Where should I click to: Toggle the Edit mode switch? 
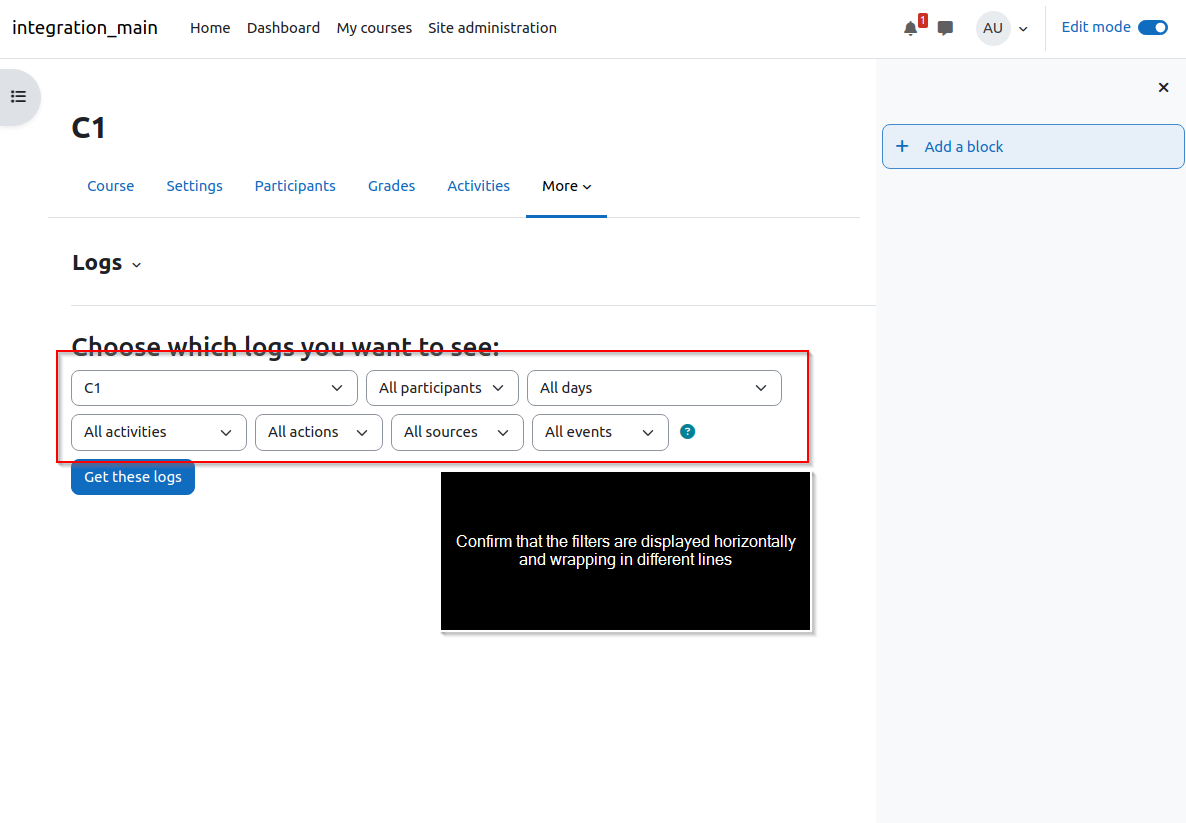click(x=1153, y=28)
